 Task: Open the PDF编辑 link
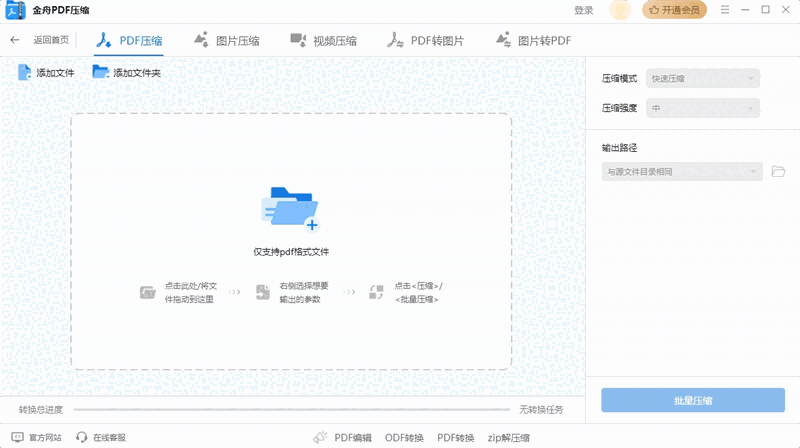click(x=353, y=438)
